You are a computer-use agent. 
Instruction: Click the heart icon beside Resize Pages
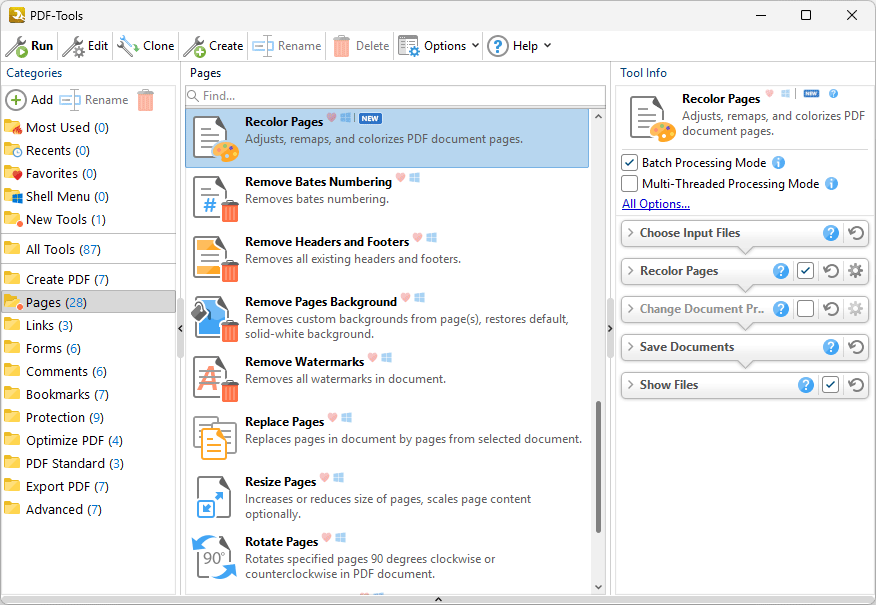[x=325, y=477]
